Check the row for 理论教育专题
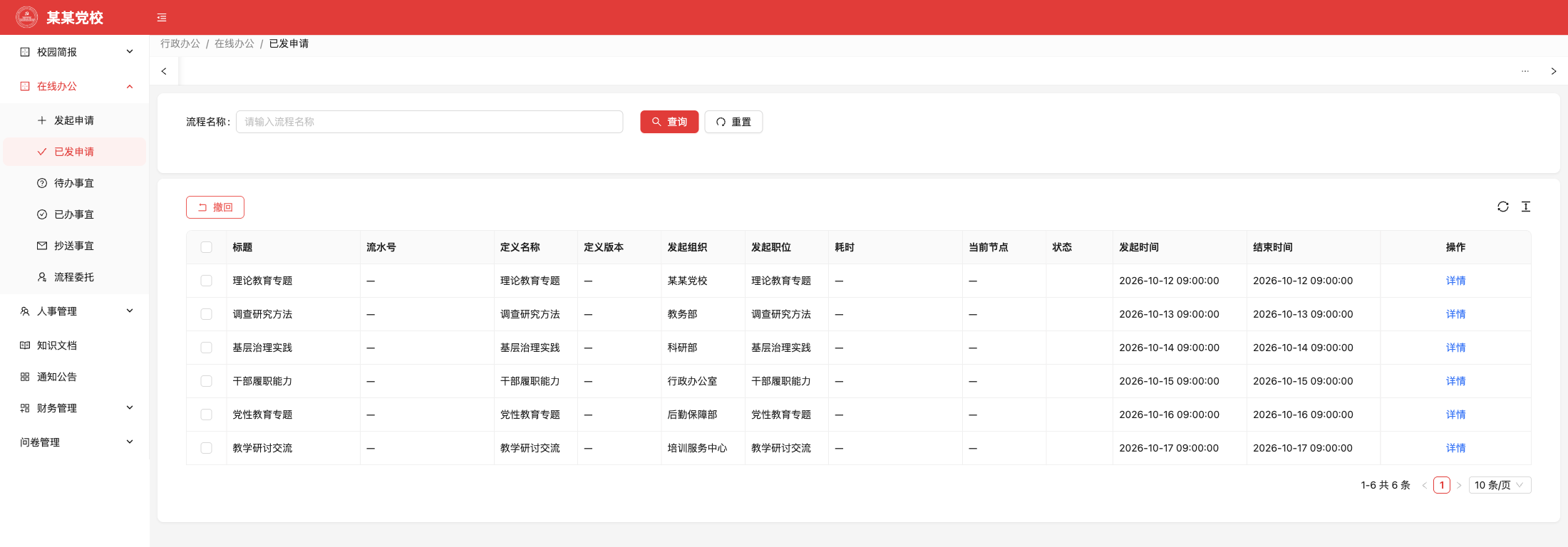This screenshot has width=1568, height=547. pos(207,281)
